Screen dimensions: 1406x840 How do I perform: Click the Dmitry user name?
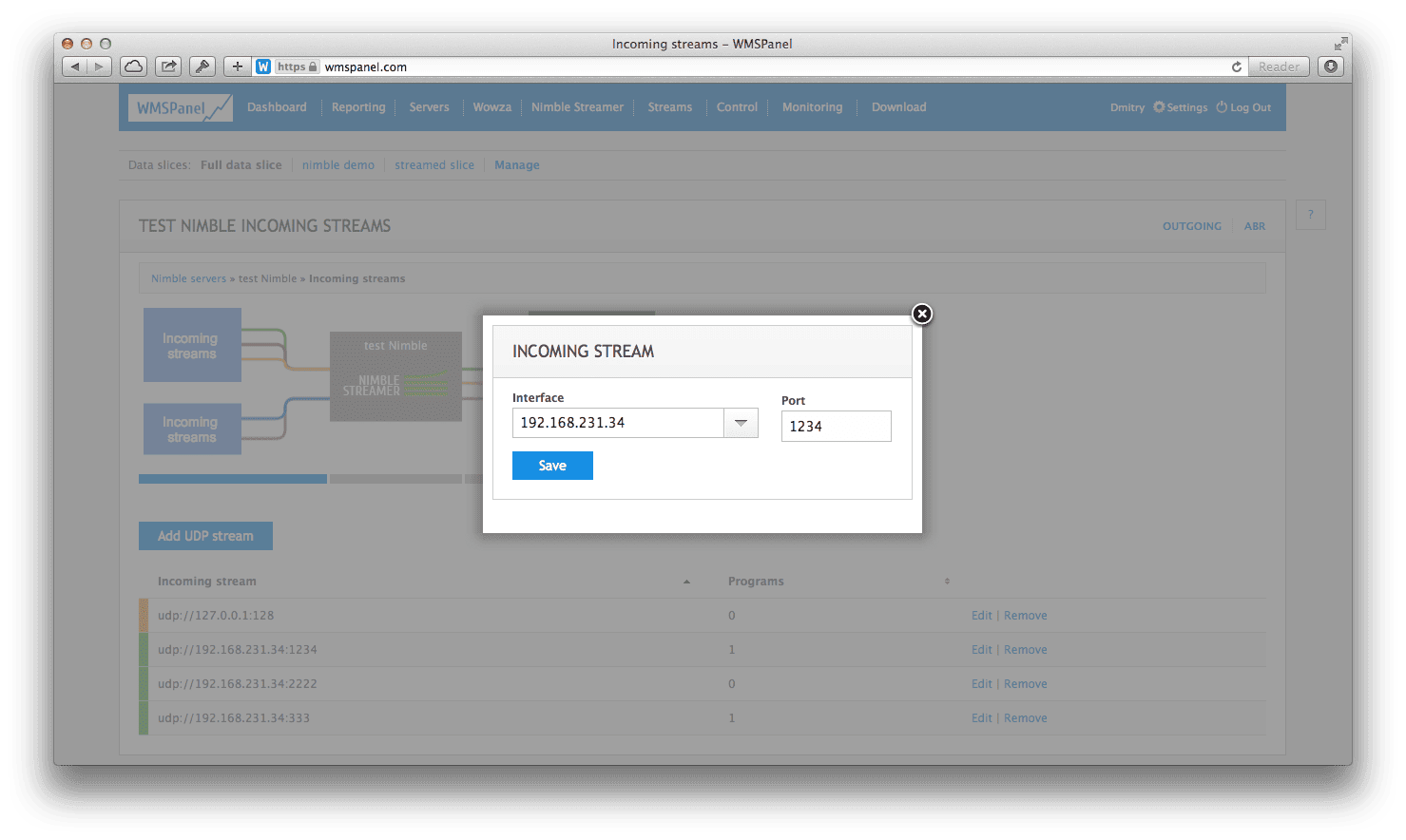coord(1127,107)
